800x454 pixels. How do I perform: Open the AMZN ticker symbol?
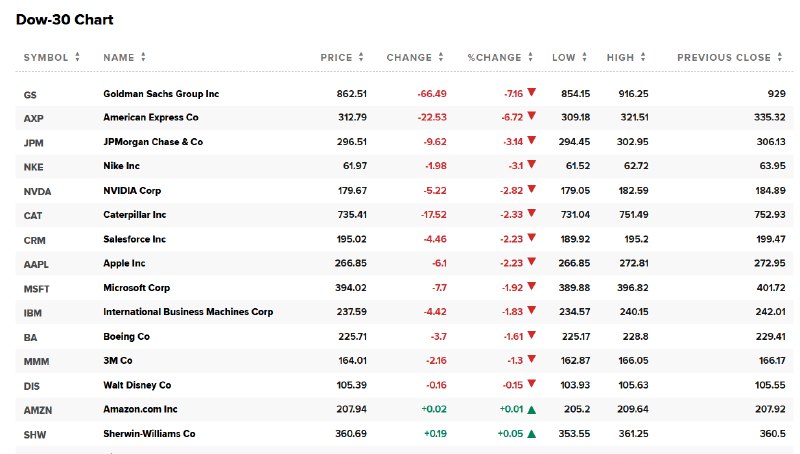[x=38, y=410]
